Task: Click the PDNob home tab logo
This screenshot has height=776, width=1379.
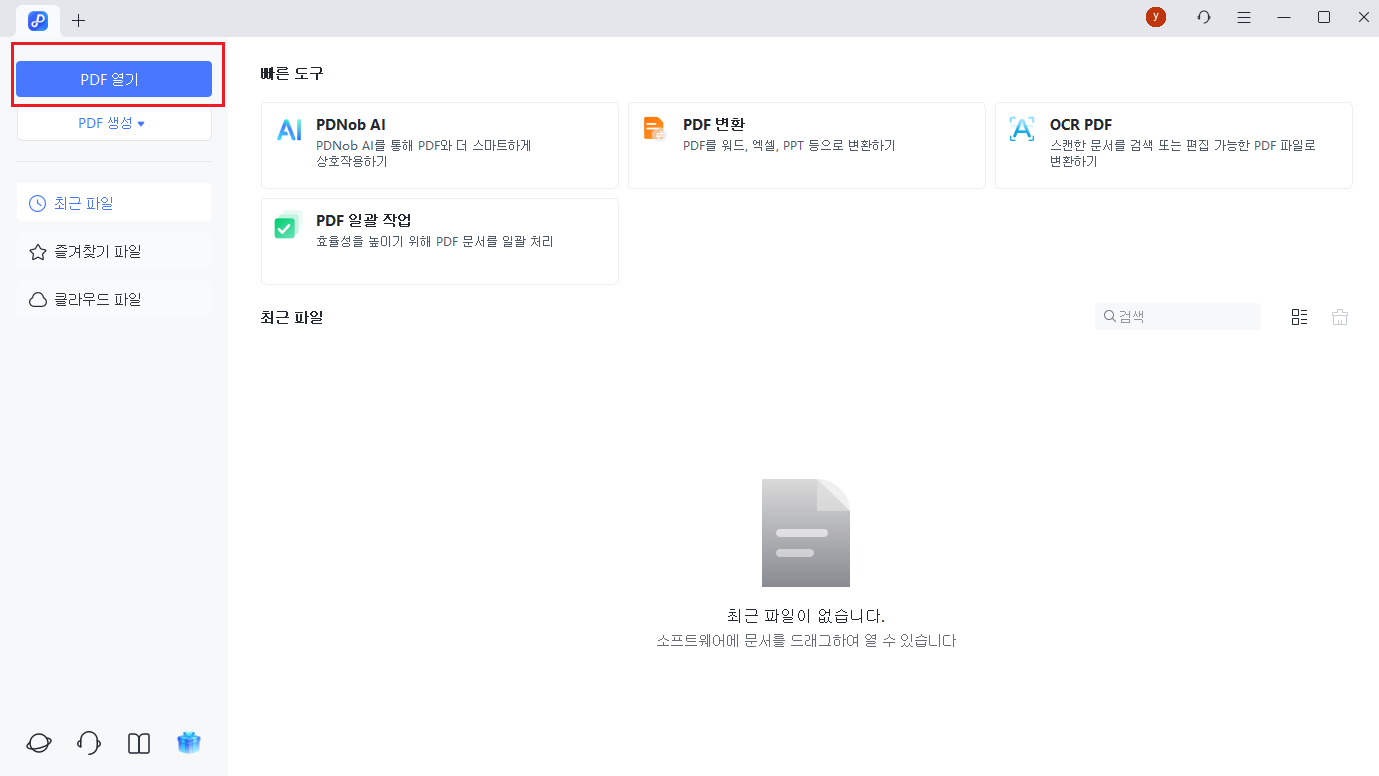Action: [38, 20]
